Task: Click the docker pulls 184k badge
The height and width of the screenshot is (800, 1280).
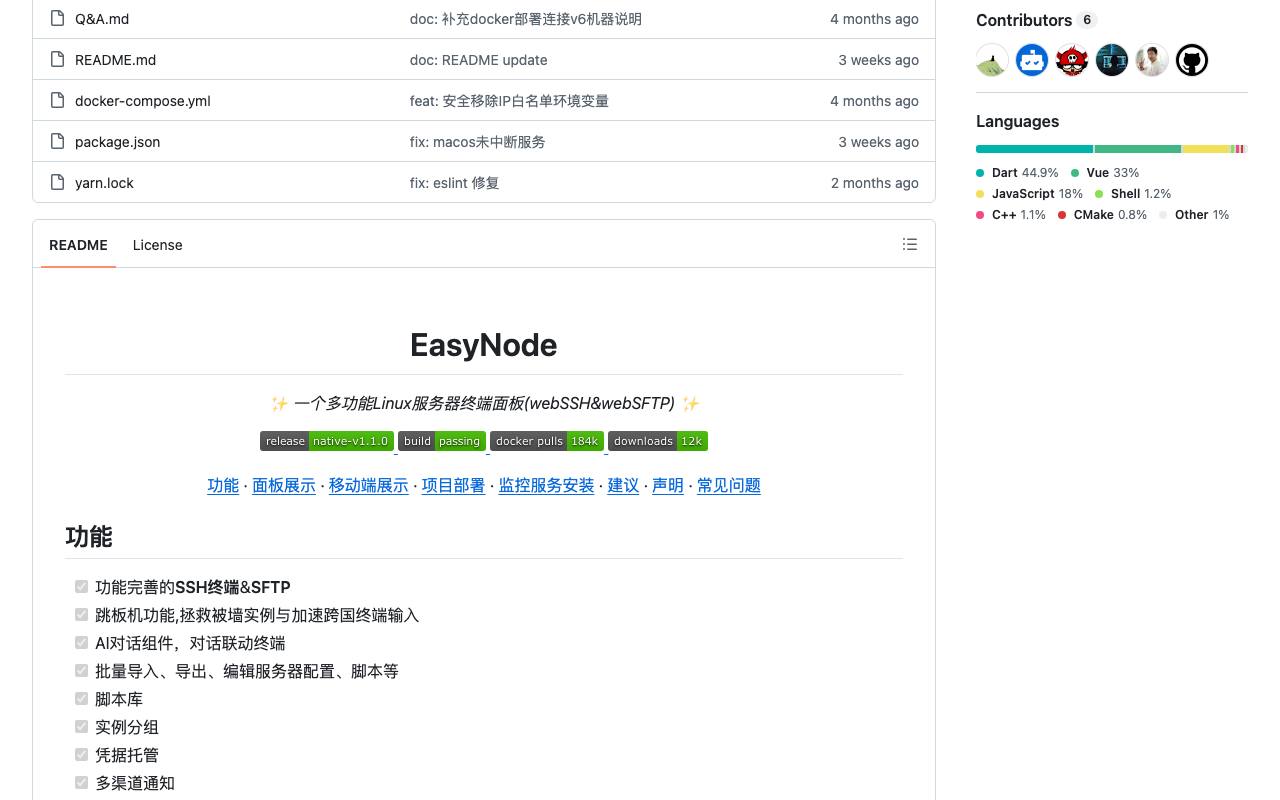Action: [x=547, y=441]
